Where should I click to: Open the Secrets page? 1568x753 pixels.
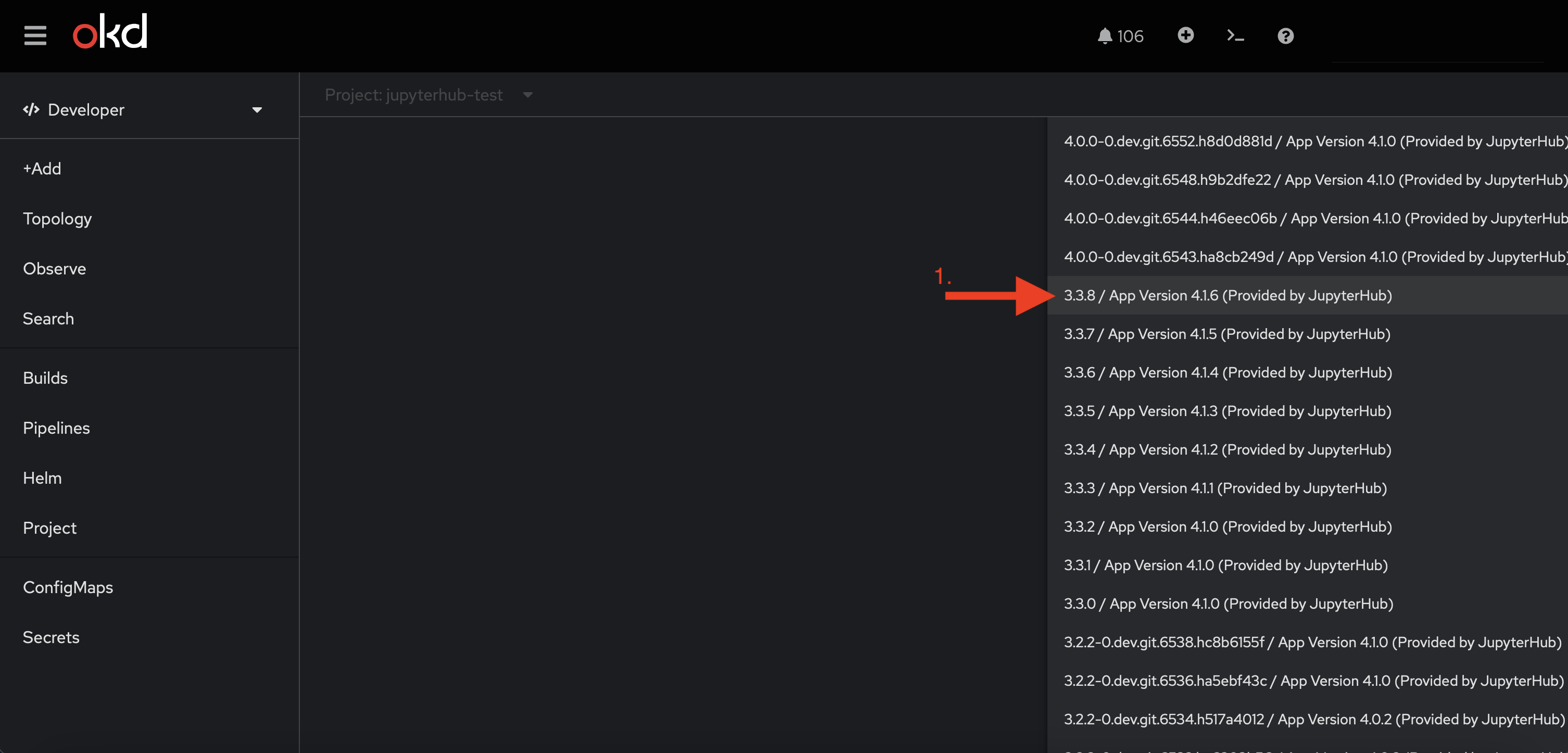point(149,637)
